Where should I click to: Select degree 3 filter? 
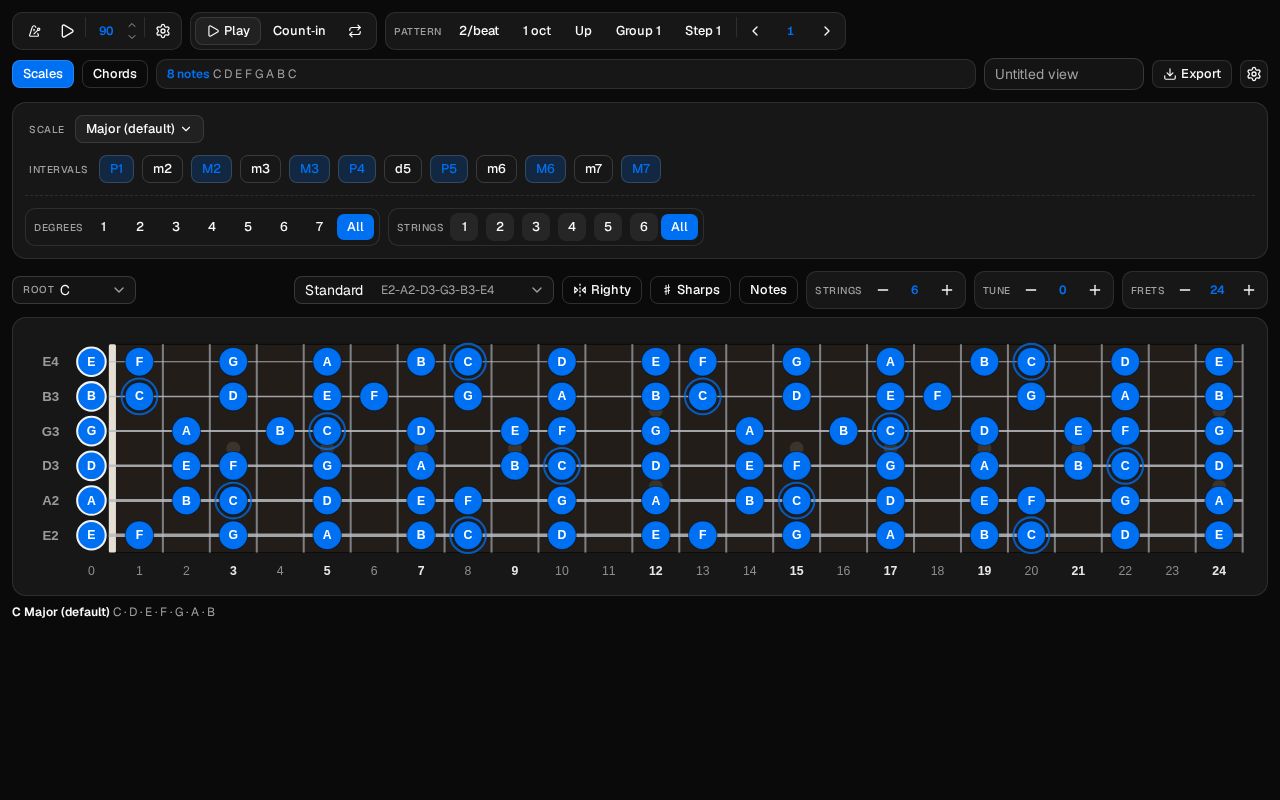point(176,227)
